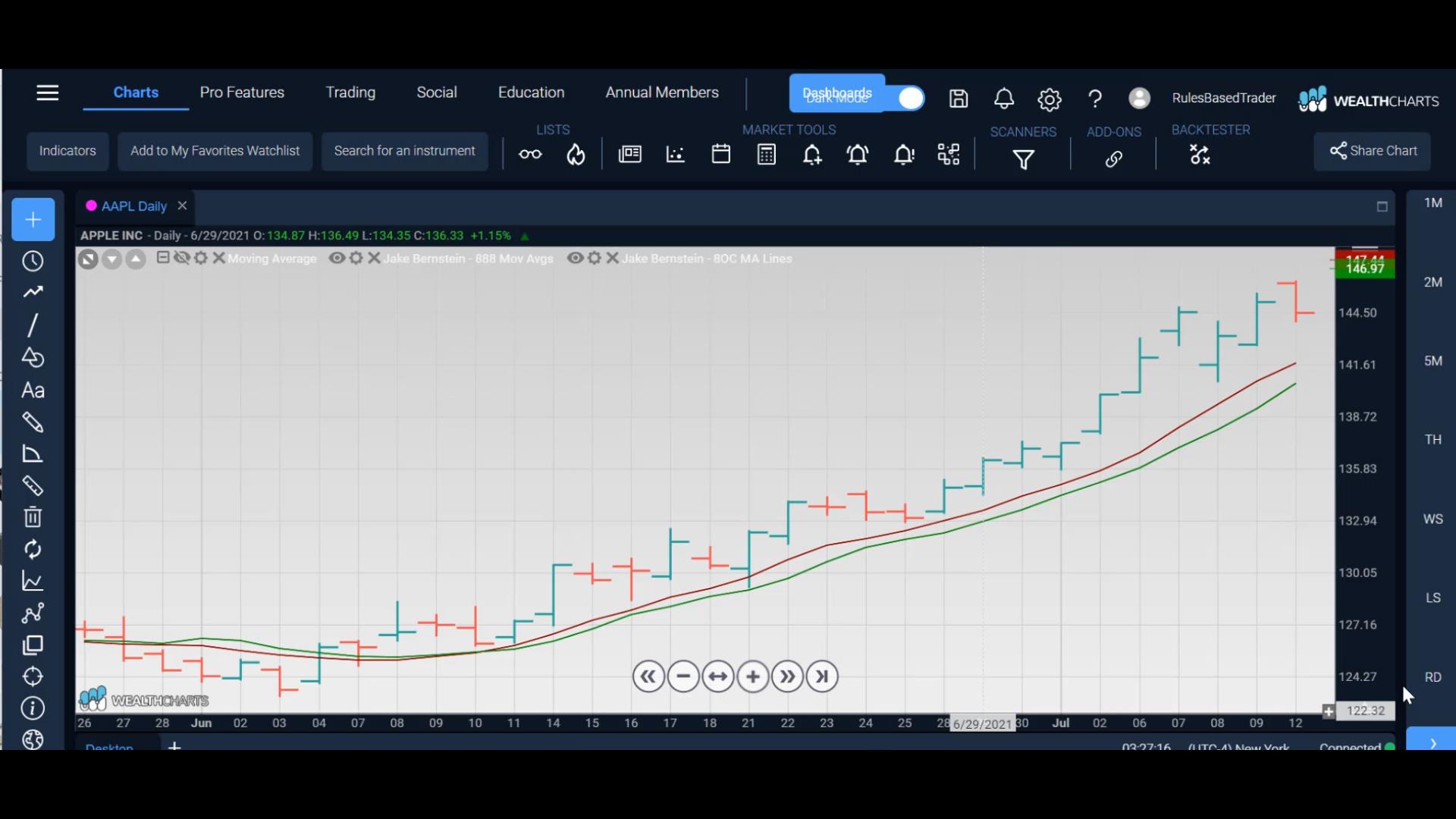Open the news market tool icon
Image resolution: width=1456 pixels, height=819 pixels.
coord(629,155)
